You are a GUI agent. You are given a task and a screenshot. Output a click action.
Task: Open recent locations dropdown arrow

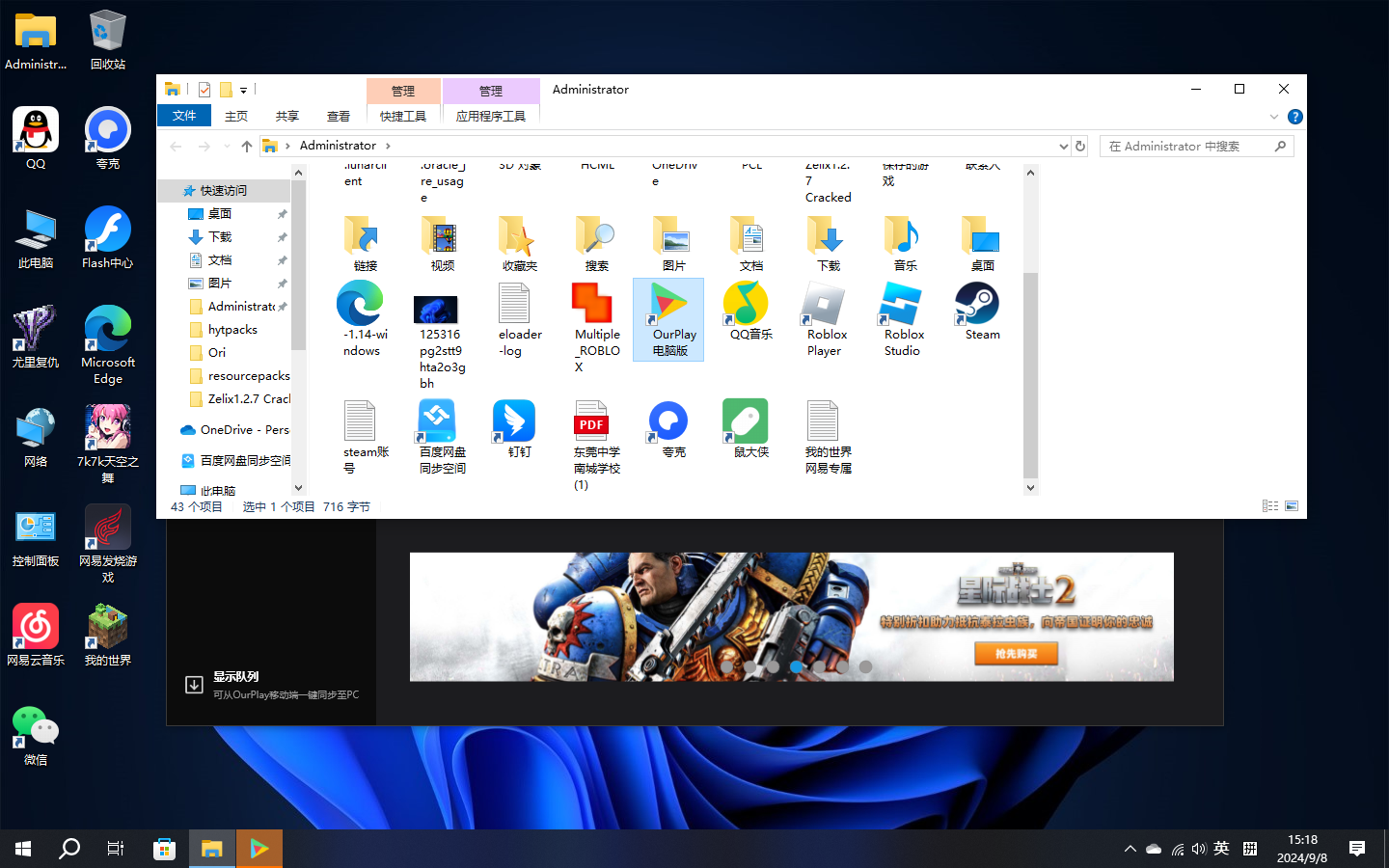227,147
